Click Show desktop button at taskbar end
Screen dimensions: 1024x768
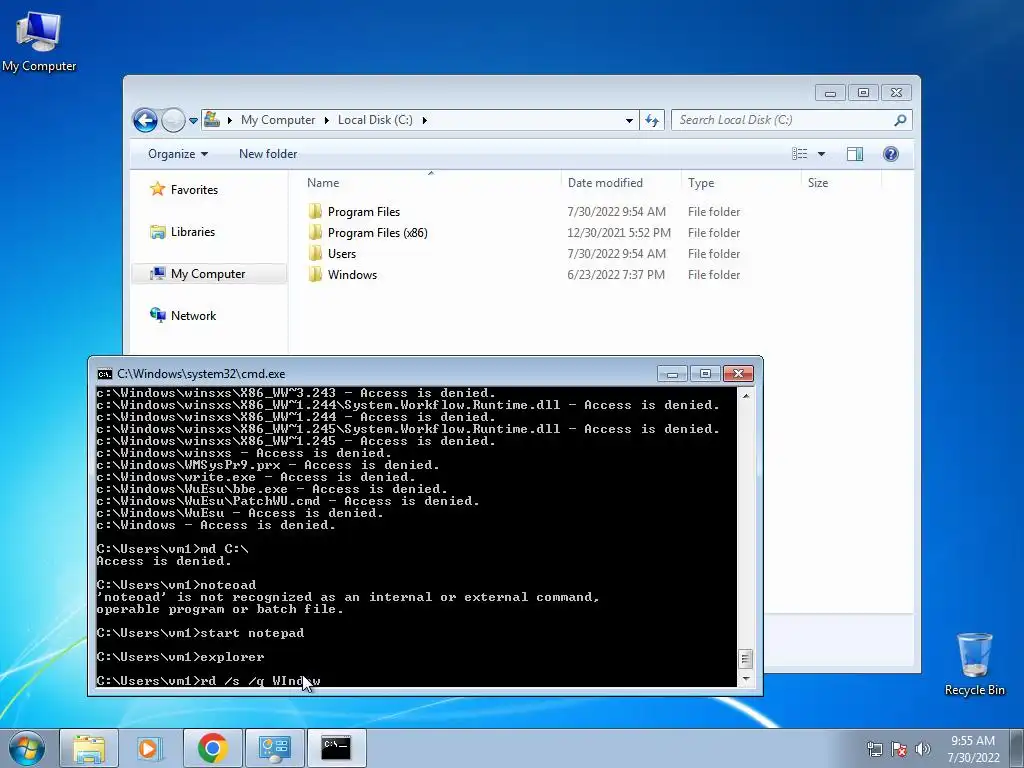[1017, 748]
